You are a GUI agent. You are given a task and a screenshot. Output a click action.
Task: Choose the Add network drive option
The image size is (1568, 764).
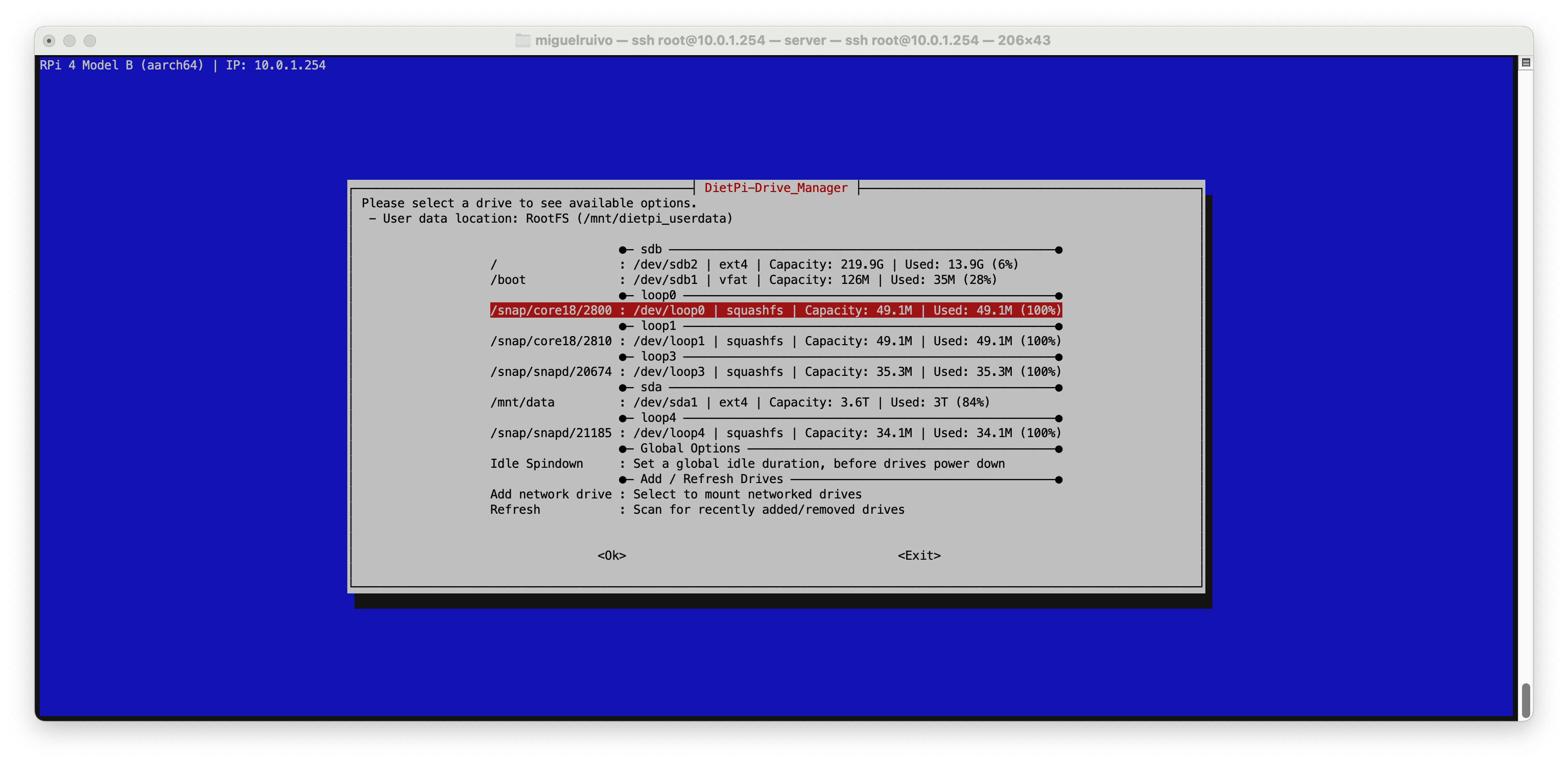[776, 494]
